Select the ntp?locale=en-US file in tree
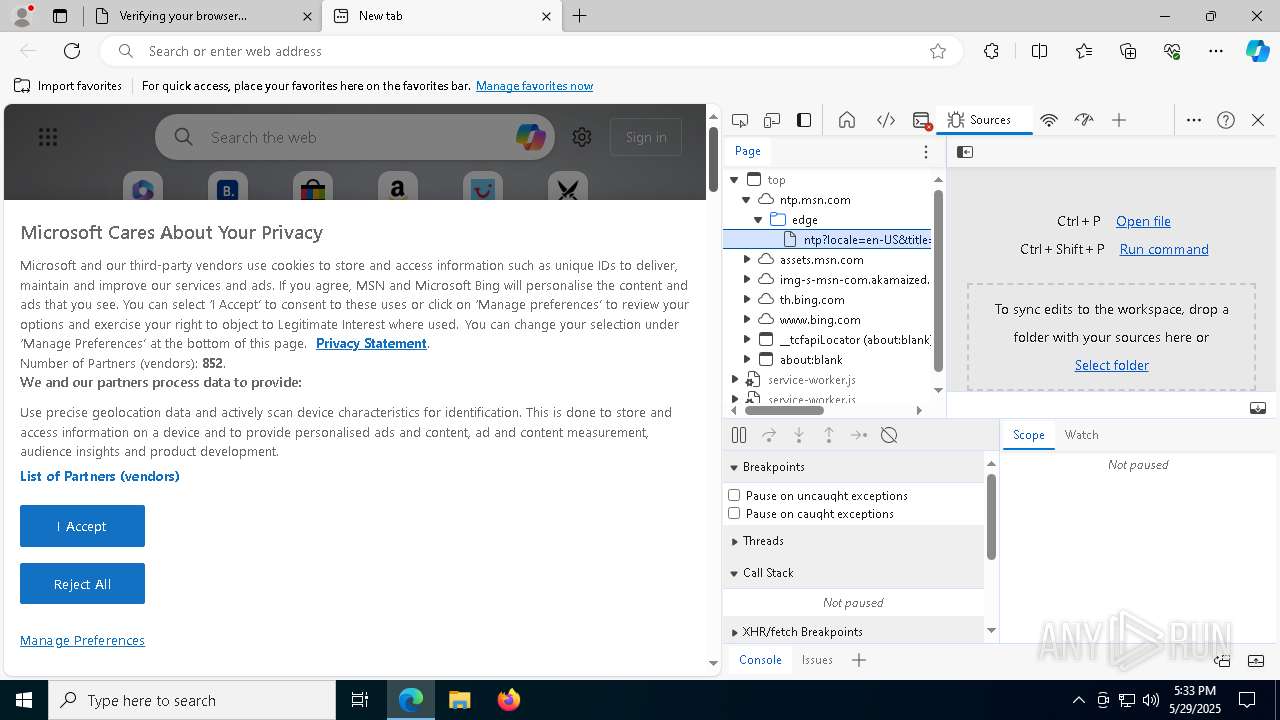 click(827, 240)
